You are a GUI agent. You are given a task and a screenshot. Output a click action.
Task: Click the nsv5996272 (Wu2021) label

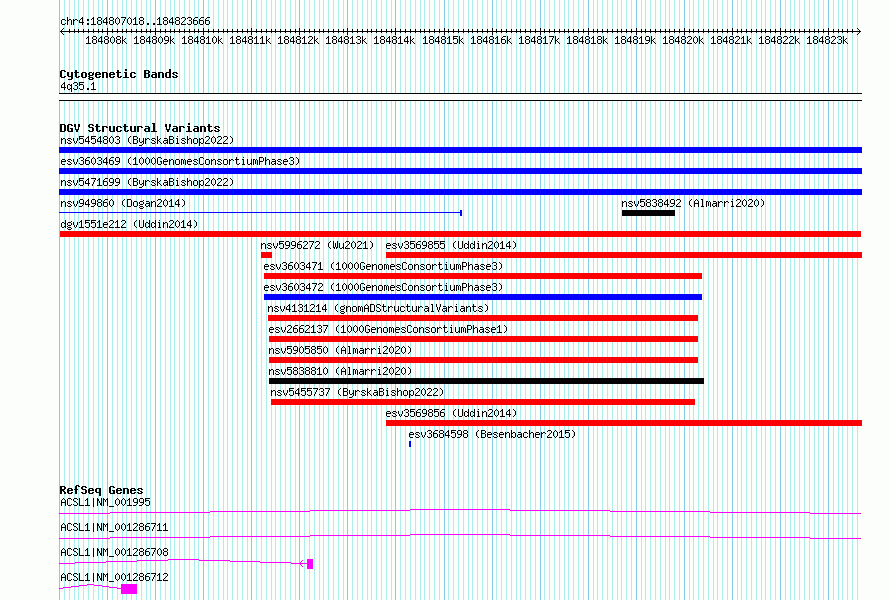pyautogui.click(x=317, y=245)
